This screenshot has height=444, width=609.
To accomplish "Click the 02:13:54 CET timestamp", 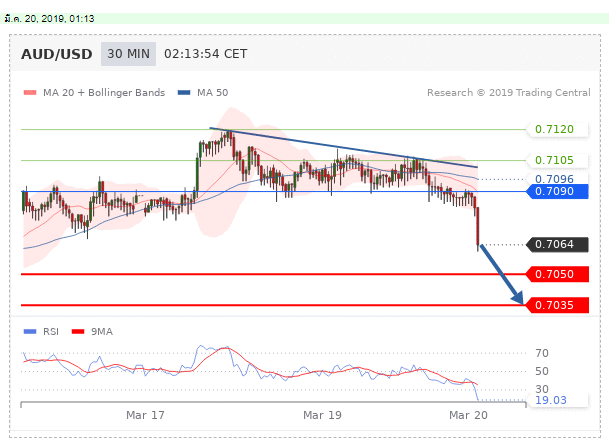I will (x=206, y=54).
